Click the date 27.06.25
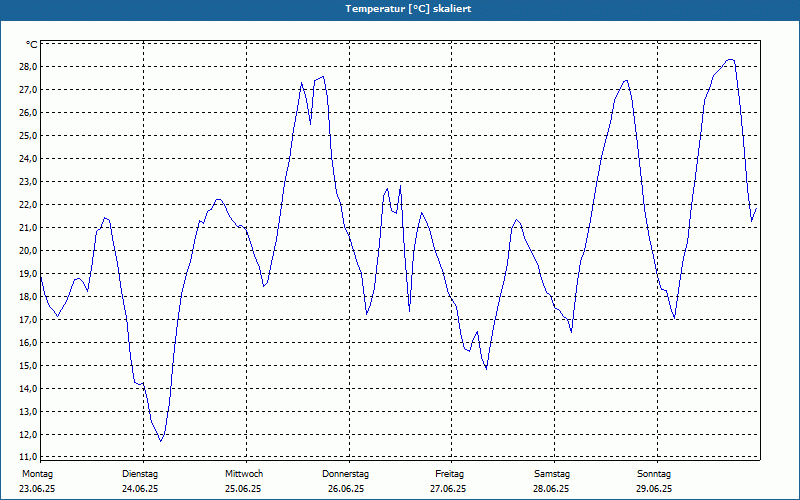Image resolution: width=800 pixels, height=500 pixels. [448, 489]
